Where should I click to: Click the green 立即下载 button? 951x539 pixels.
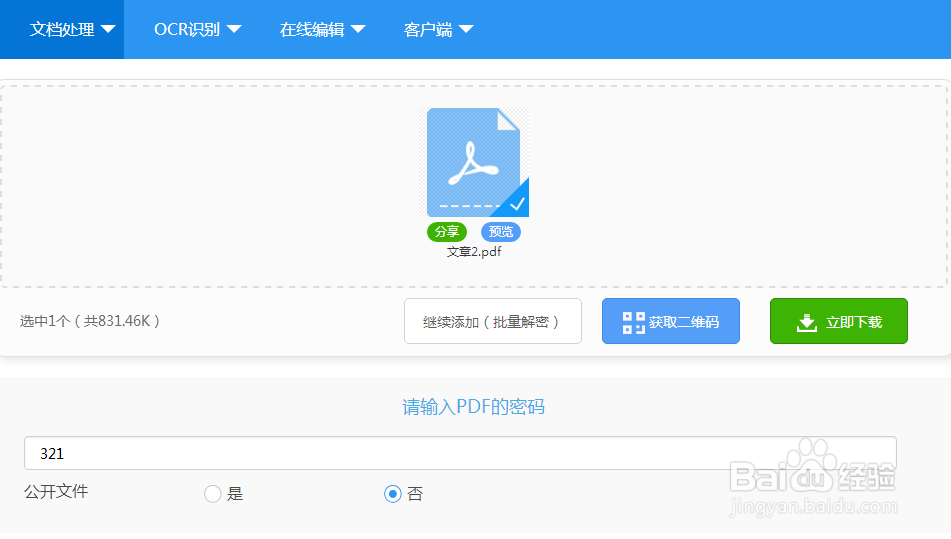tap(839, 321)
